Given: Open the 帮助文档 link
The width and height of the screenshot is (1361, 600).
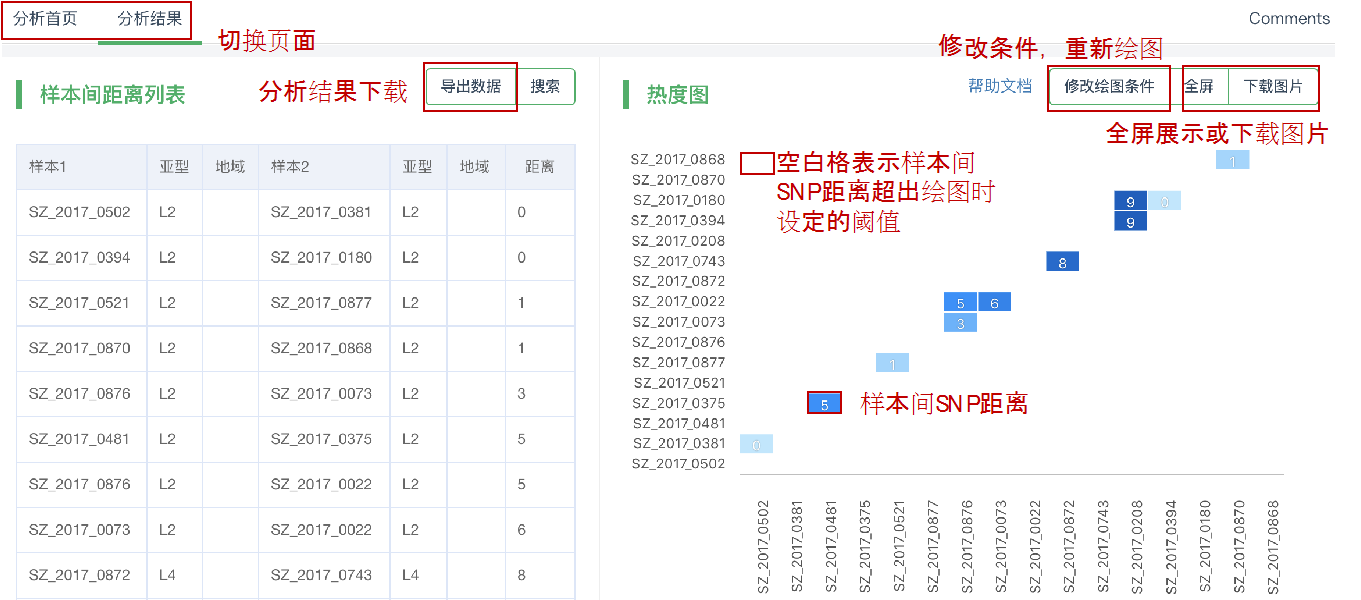Looking at the screenshot, I should pyautogui.click(x=1000, y=86).
